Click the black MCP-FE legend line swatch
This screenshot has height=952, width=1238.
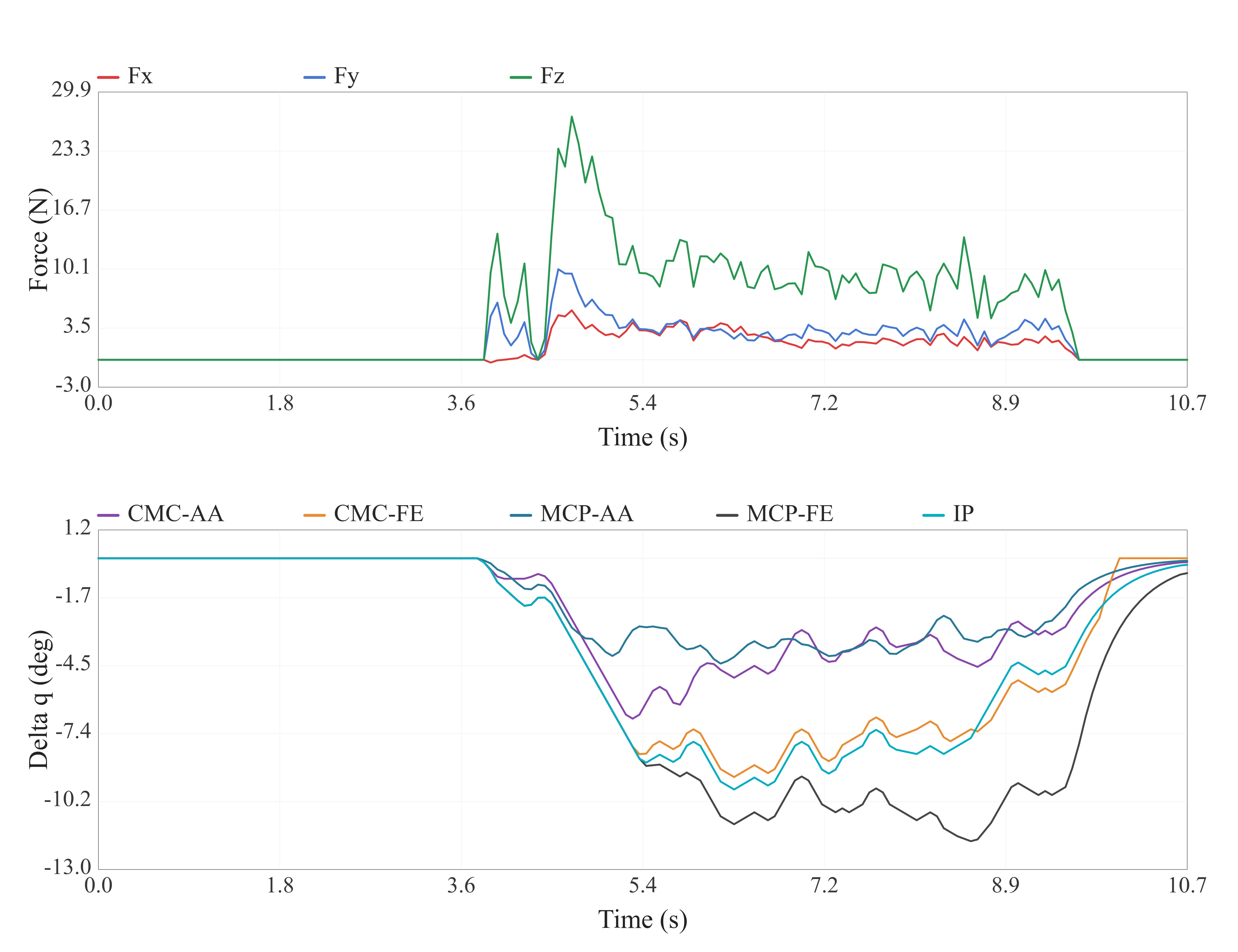point(727,515)
